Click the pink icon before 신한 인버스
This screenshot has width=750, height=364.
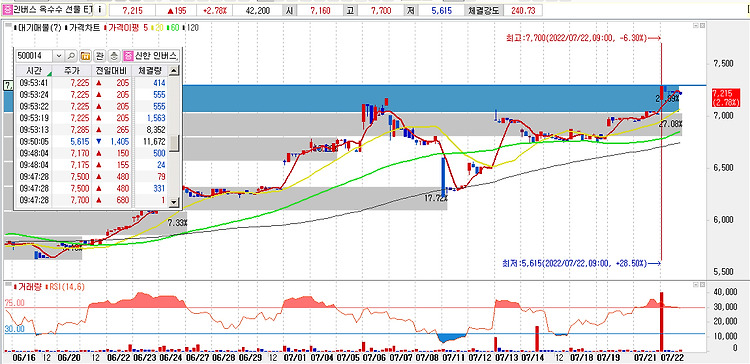128,56
